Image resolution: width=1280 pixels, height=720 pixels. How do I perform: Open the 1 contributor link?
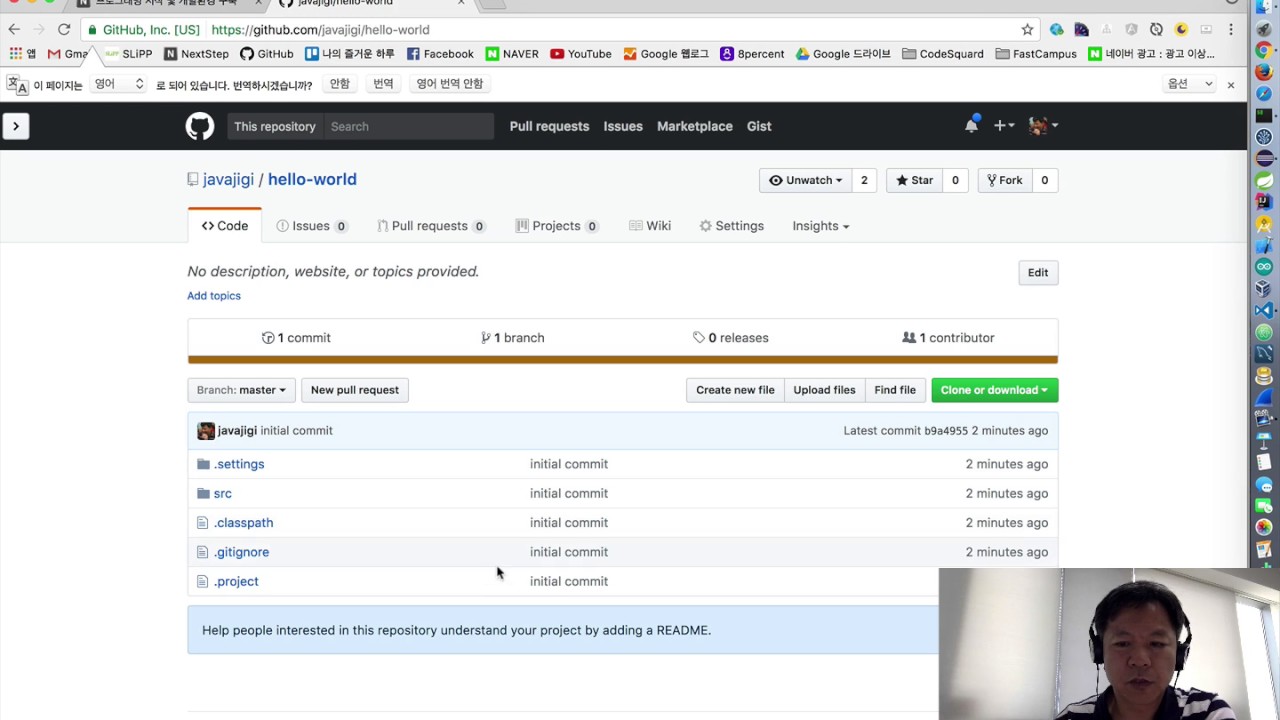coord(948,338)
